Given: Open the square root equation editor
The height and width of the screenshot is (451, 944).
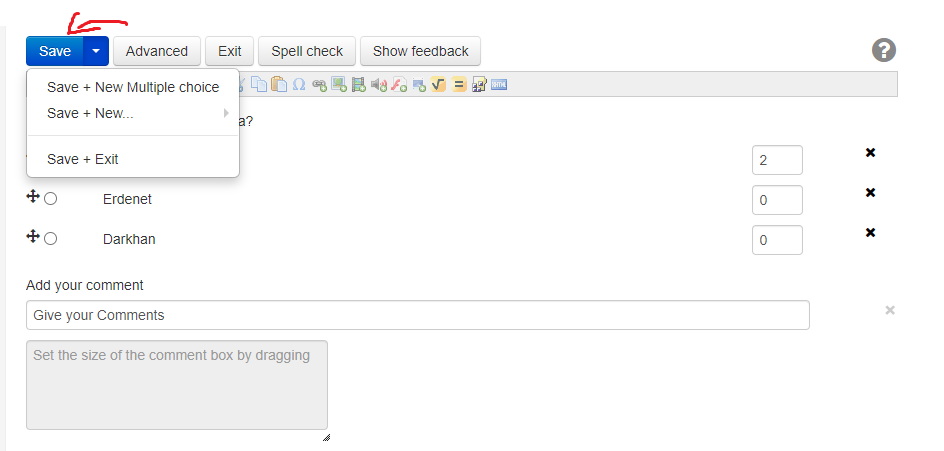Looking at the screenshot, I should (x=439, y=85).
